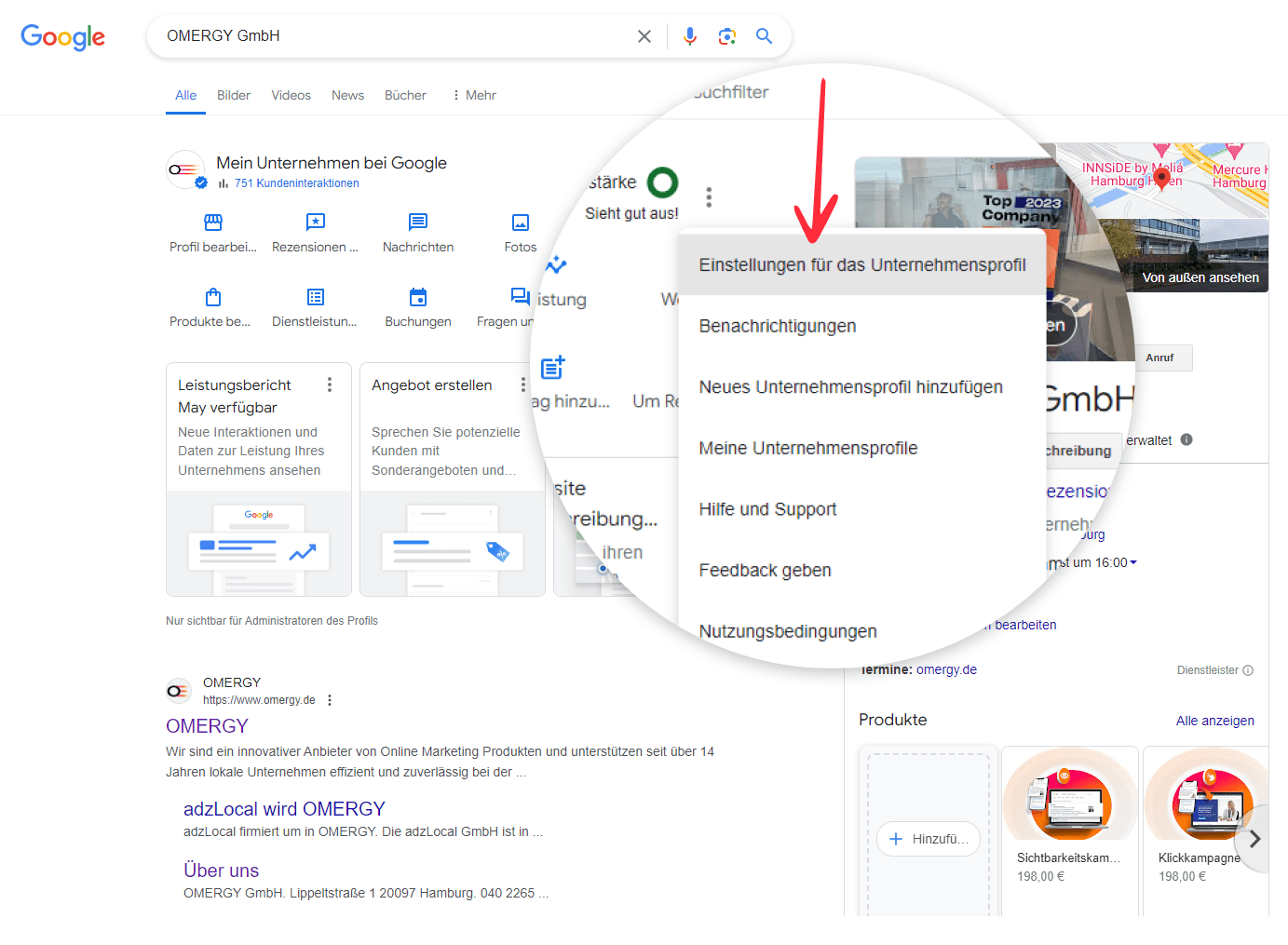
Task: Start voice search with the microphone icon
Action: point(690,36)
